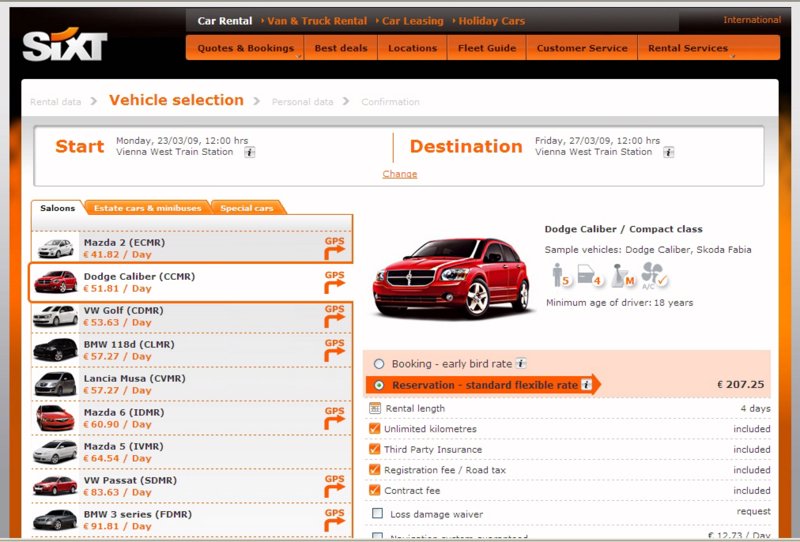The width and height of the screenshot is (800, 542).
Task: Click the Sixt logo
Action: pyautogui.click(x=65, y=44)
